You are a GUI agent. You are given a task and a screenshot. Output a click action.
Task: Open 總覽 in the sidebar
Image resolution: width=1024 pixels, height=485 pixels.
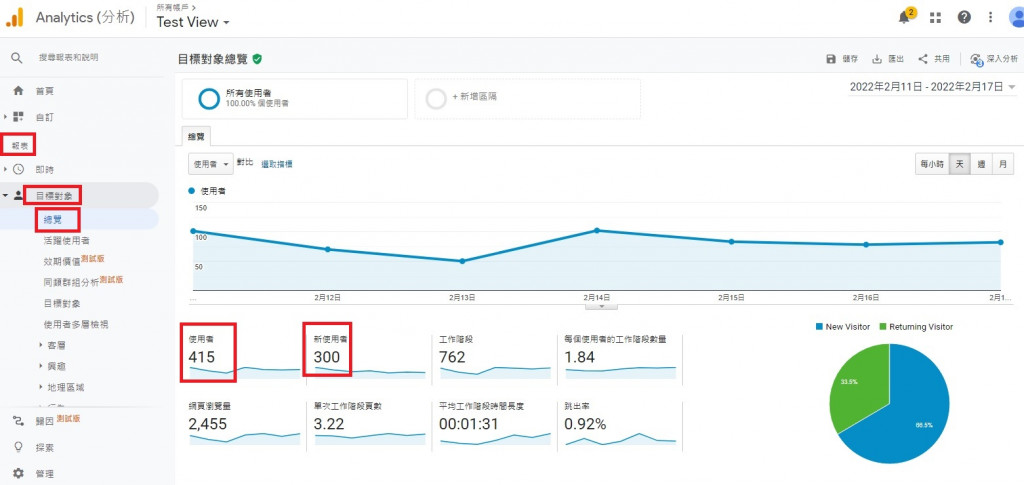point(52,219)
